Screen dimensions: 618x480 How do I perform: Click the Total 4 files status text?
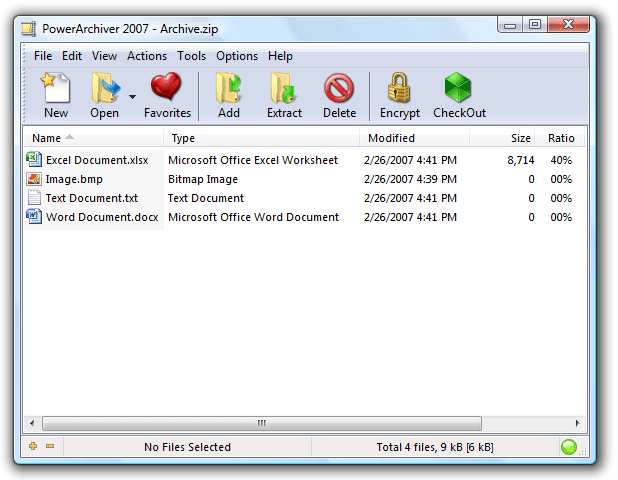point(435,447)
